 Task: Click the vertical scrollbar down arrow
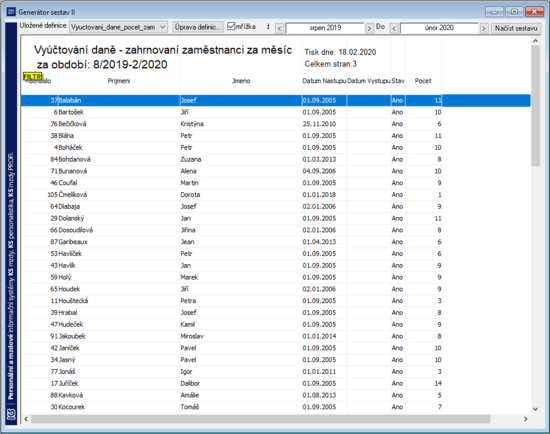[x=535, y=409]
